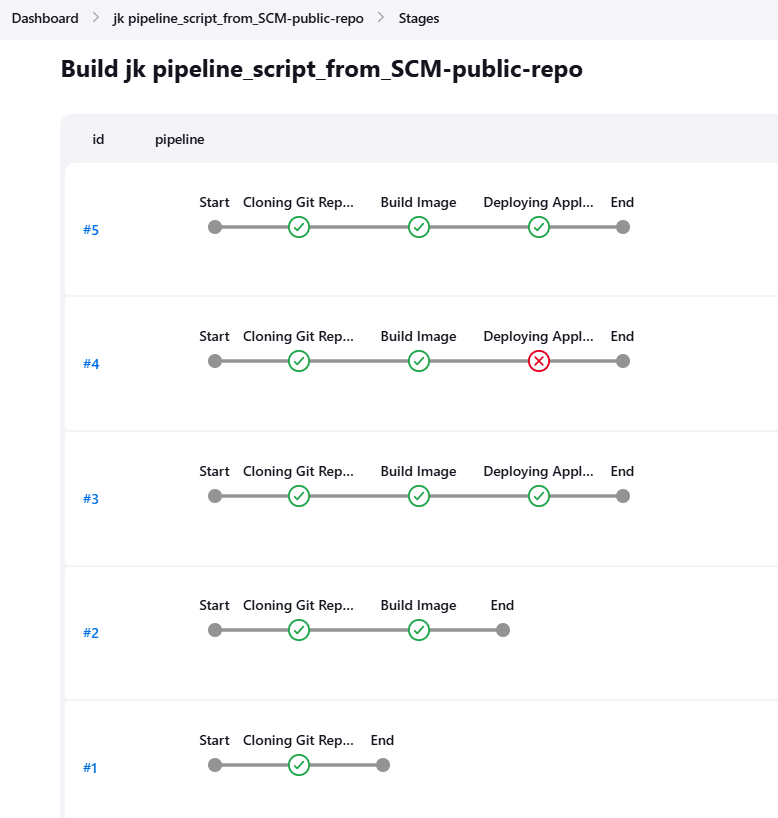Open build #4 details
The image size is (778, 818).
point(91,363)
